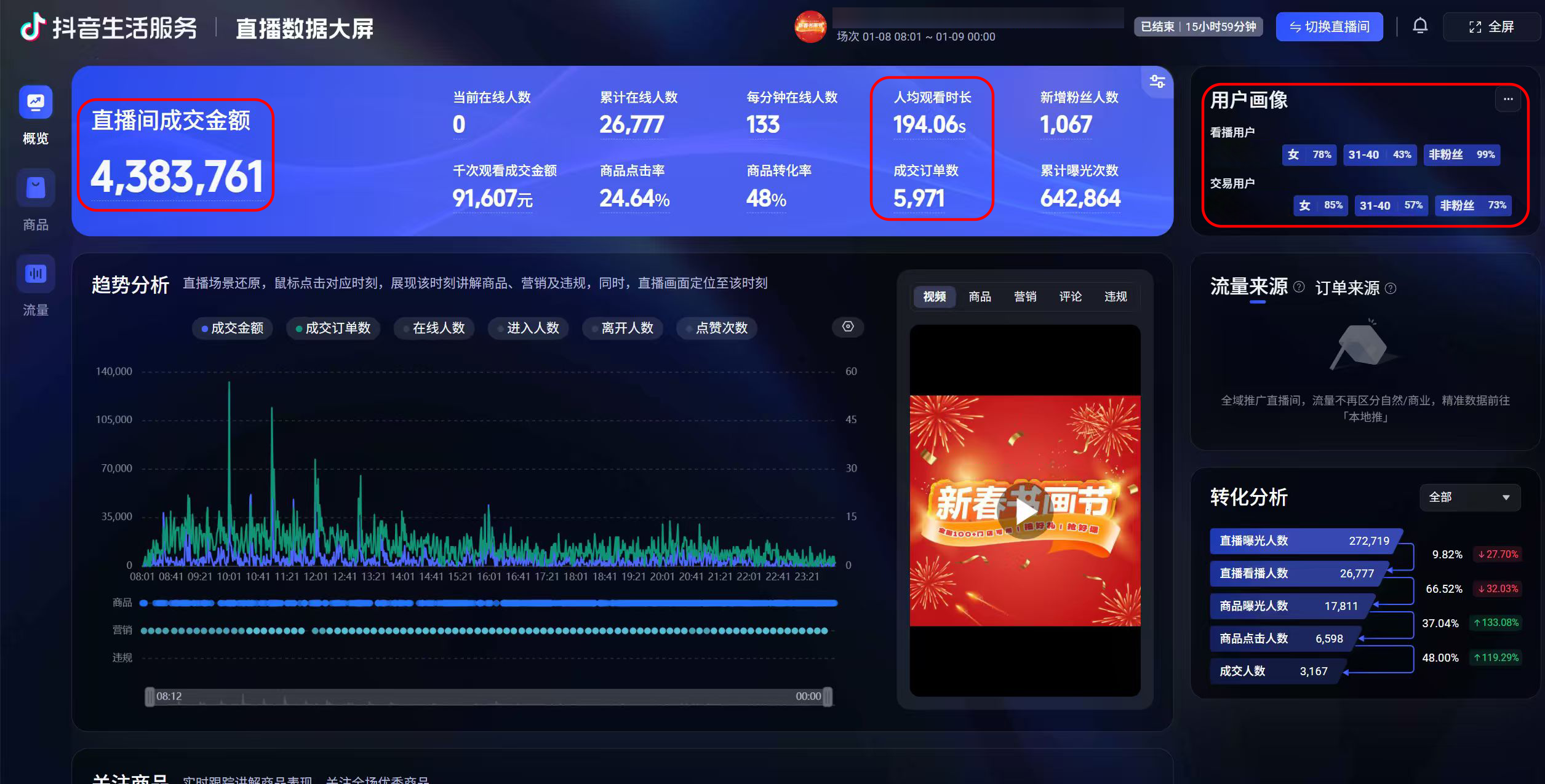Click the 人均观看时长 value 194.06s
This screenshot has height=784, width=1545.
point(929,125)
